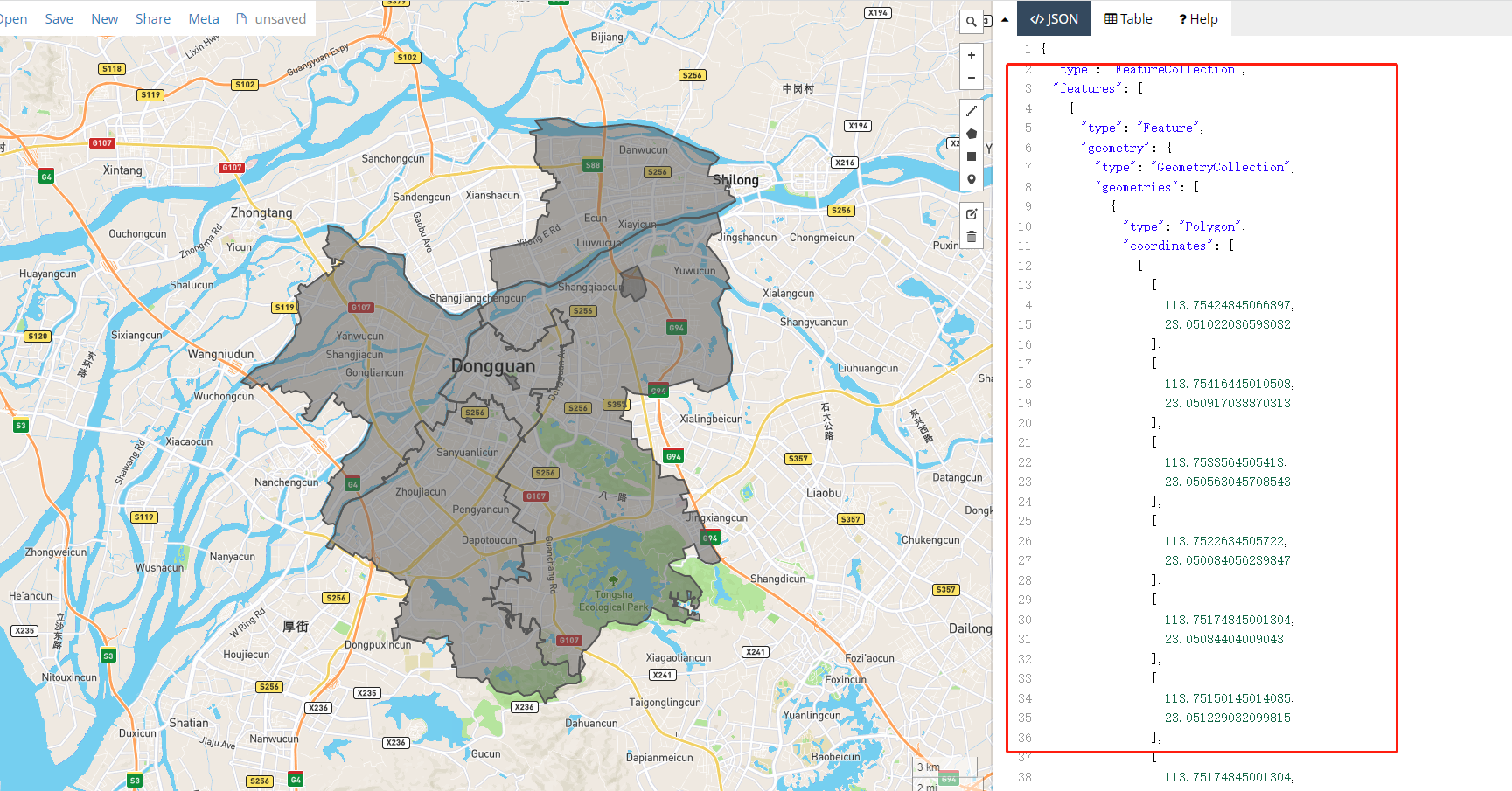Open the Help tab
The height and width of the screenshot is (791, 1512).
click(1198, 18)
